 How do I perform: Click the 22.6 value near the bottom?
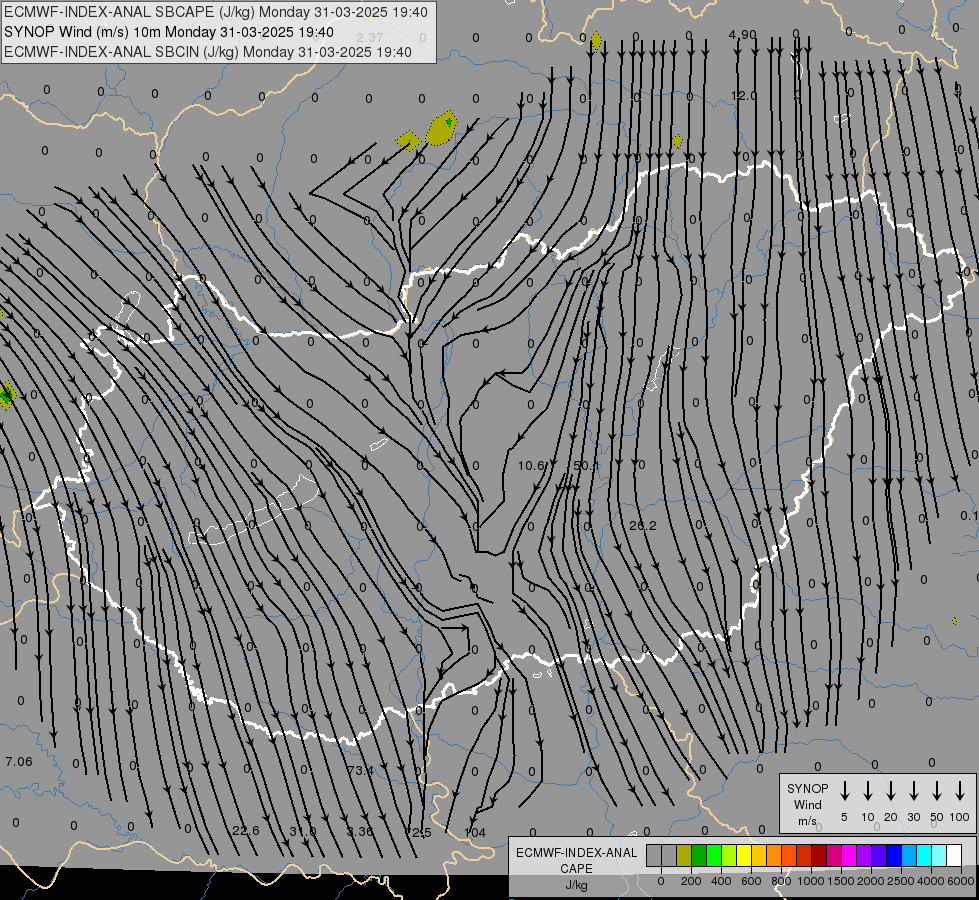coord(245,831)
